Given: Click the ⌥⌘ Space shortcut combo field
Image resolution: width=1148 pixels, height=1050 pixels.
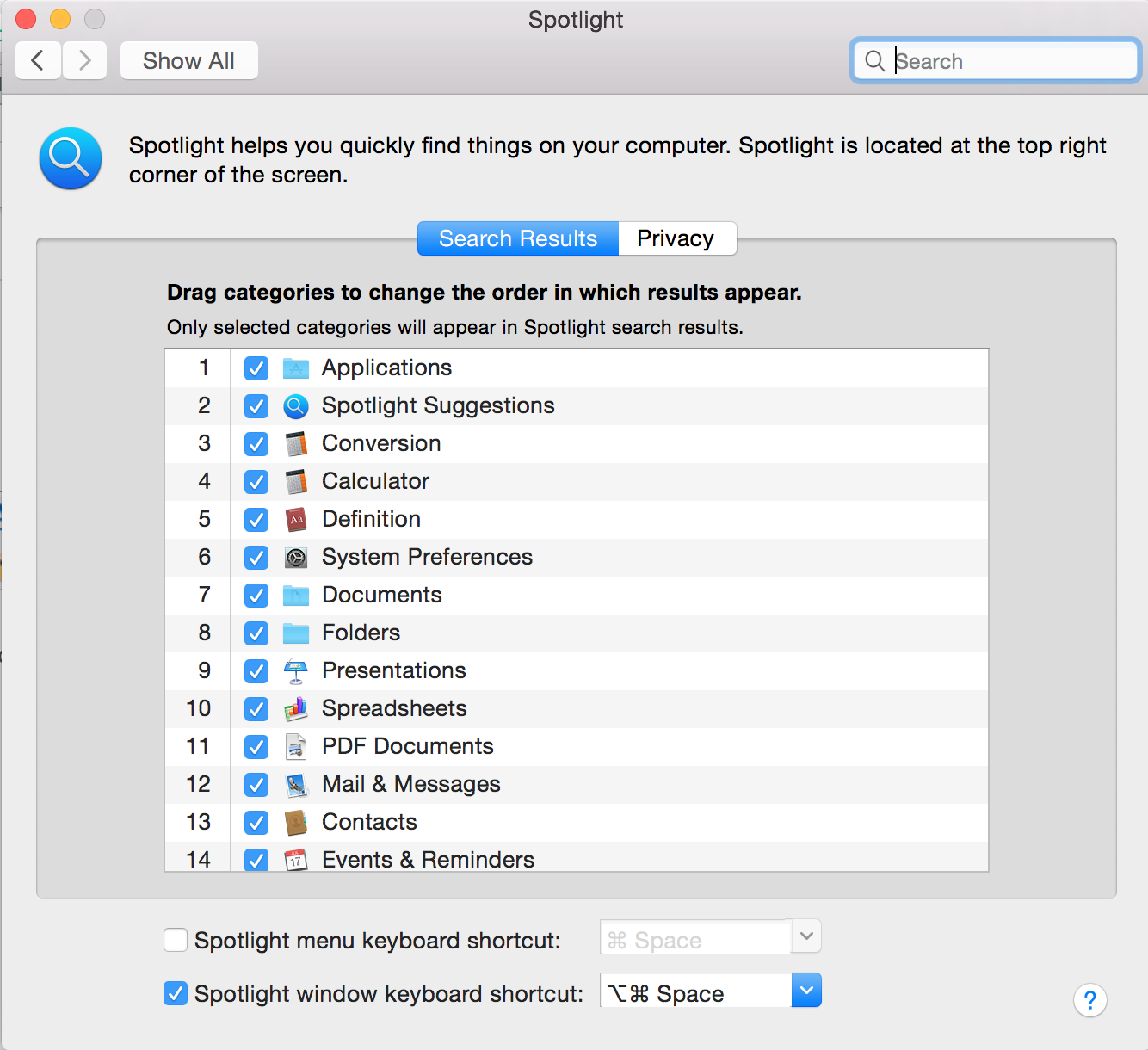Looking at the screenshot, I should coord(695,990).
